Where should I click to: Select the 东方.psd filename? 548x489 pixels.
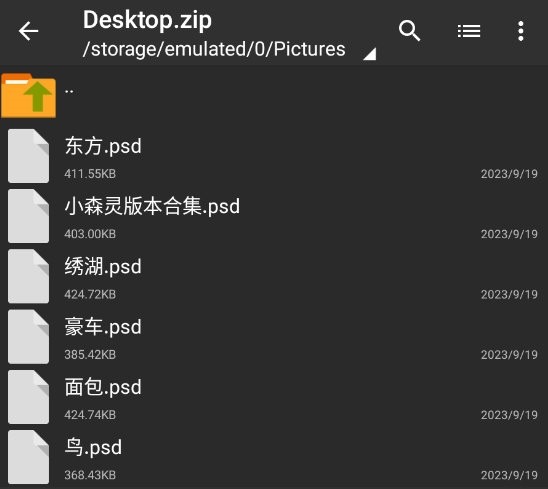(103, 146)
